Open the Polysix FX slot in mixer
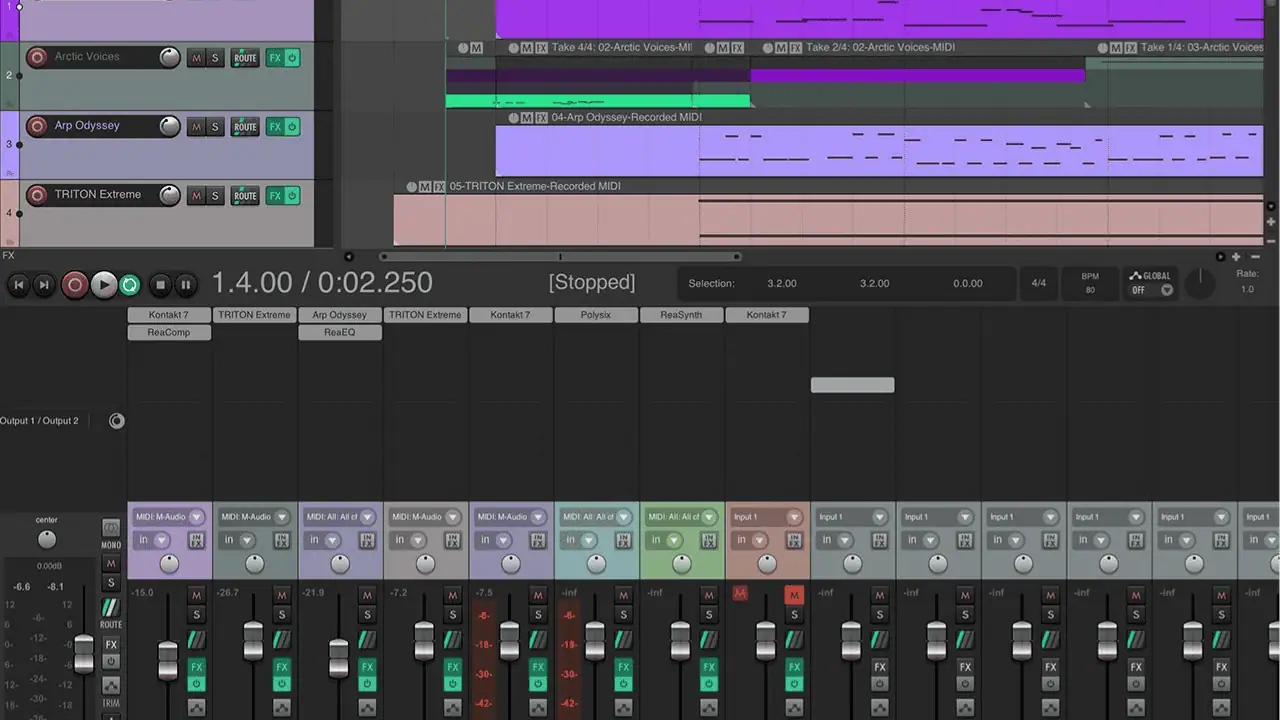This screenshot has width=1280, height=720. (596, 315)
